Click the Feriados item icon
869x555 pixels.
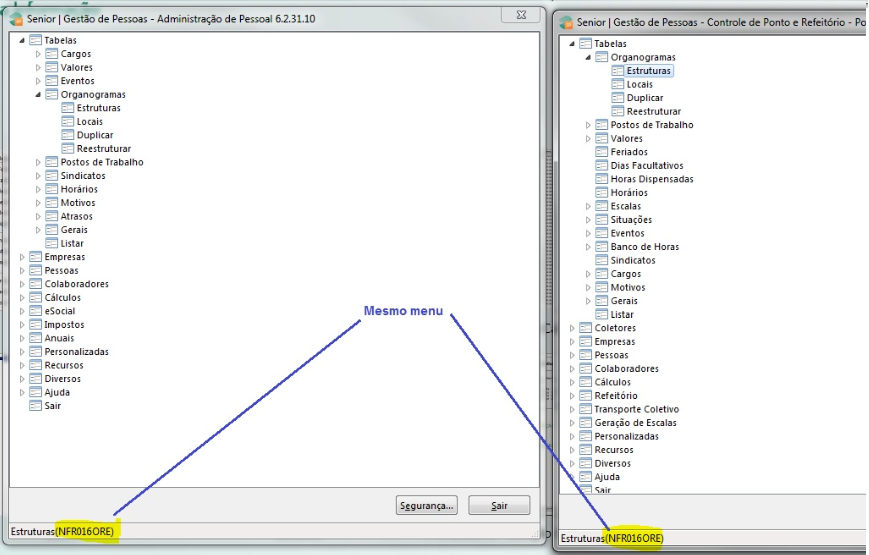click(602, 152)
